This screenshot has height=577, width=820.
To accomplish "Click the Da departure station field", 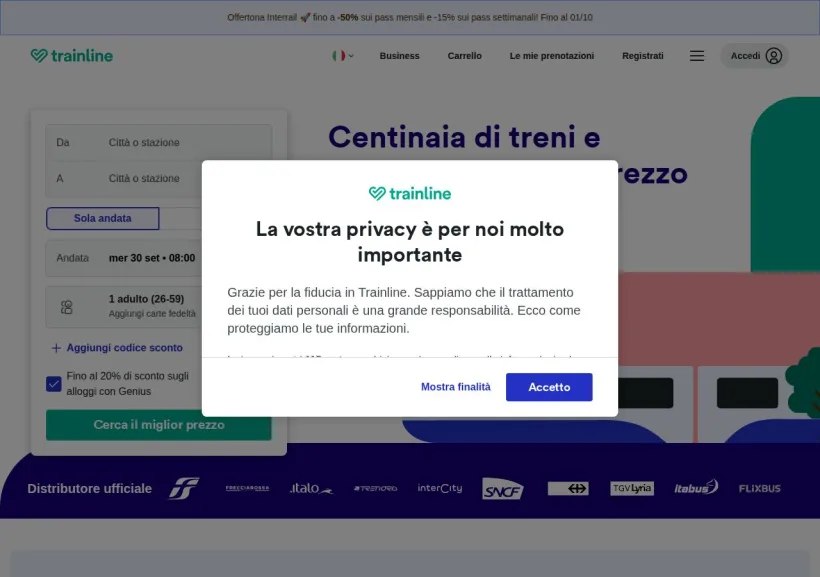I will [158, 142].
